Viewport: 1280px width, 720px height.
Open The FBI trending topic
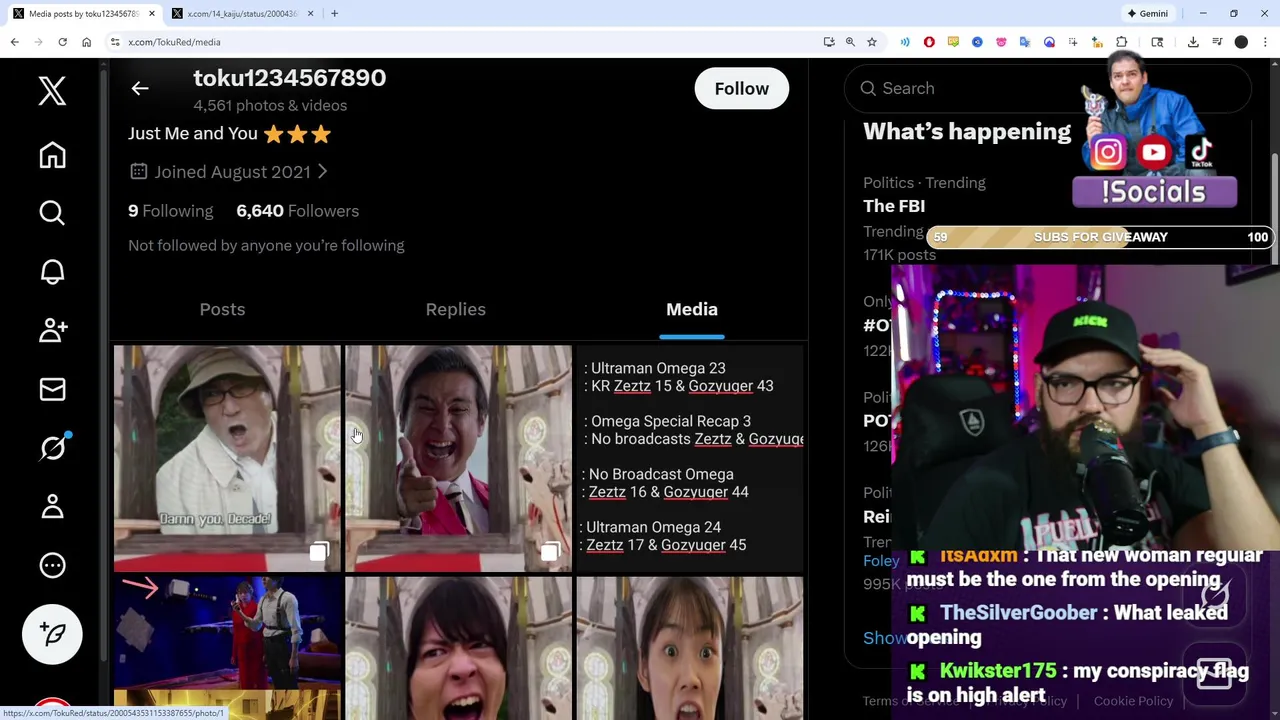pos(894,206)
